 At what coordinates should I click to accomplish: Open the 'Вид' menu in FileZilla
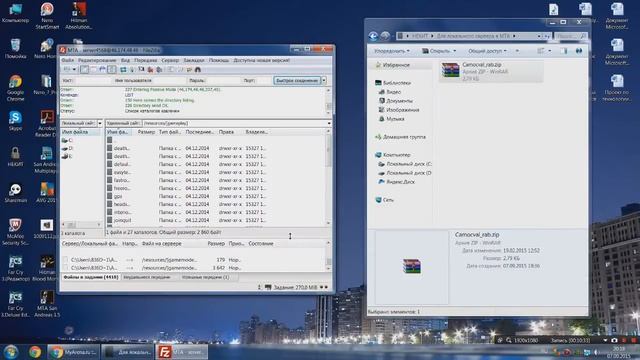click(125, 60)
